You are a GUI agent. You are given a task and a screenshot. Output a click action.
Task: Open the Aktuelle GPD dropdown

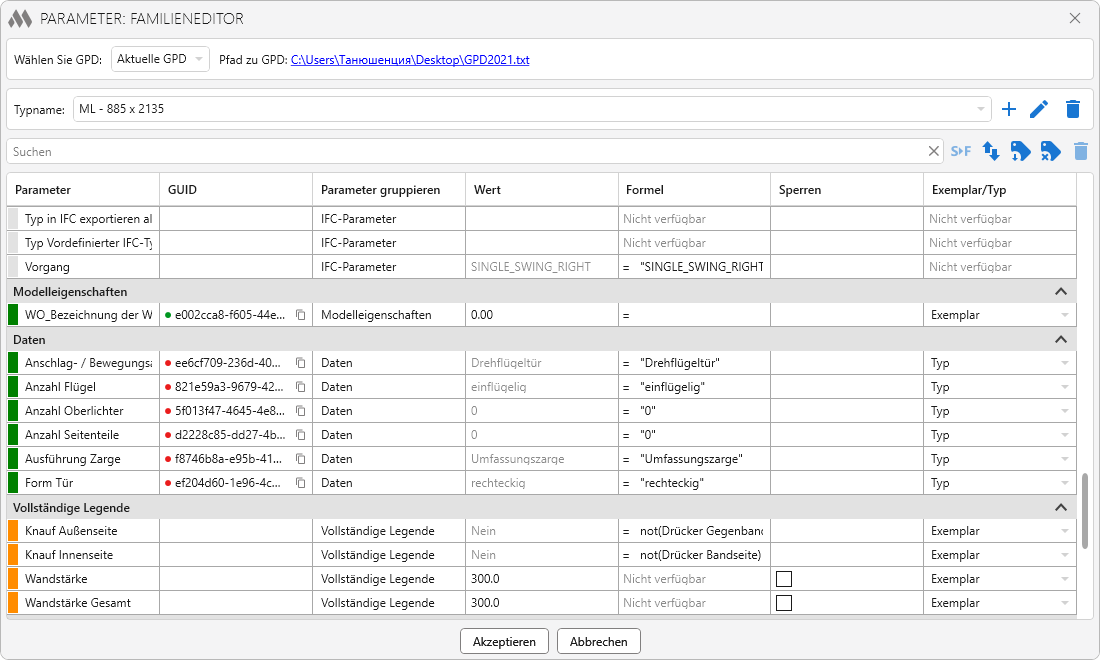click(160, 59)
